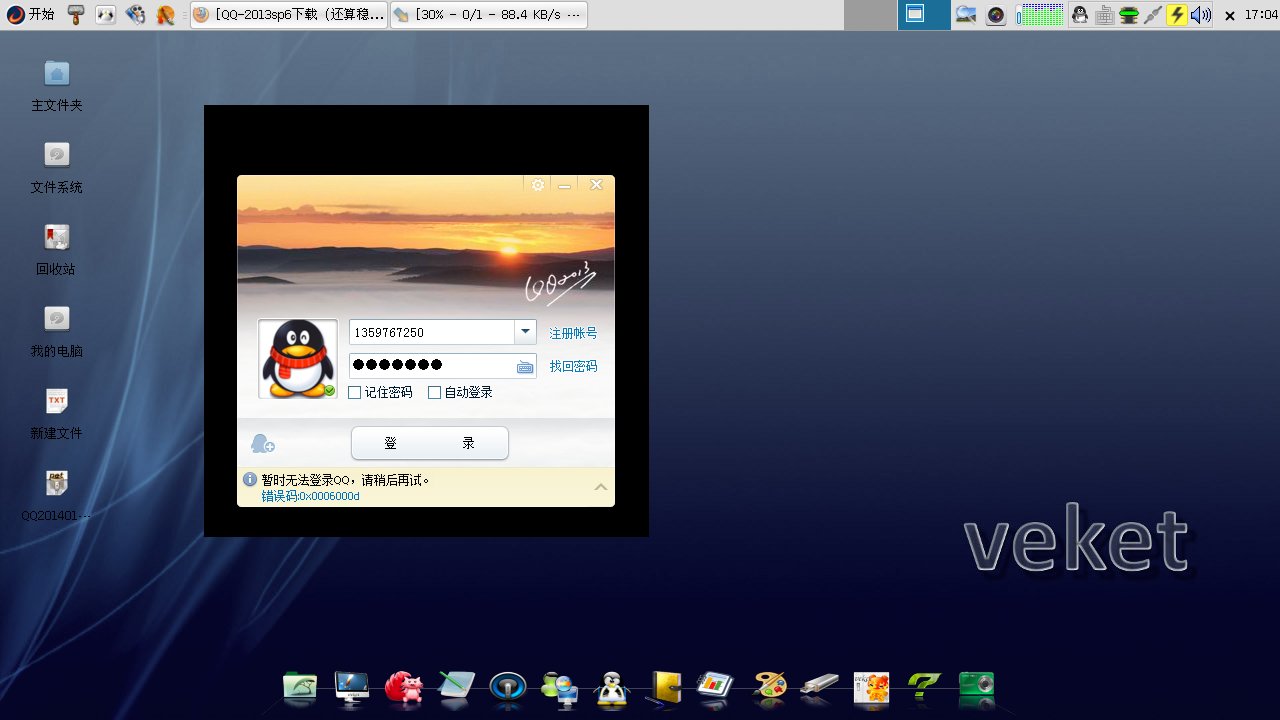Open the notepad with pencil dock icon
This screenshot has height=720, width=1280.
(456, 687)
